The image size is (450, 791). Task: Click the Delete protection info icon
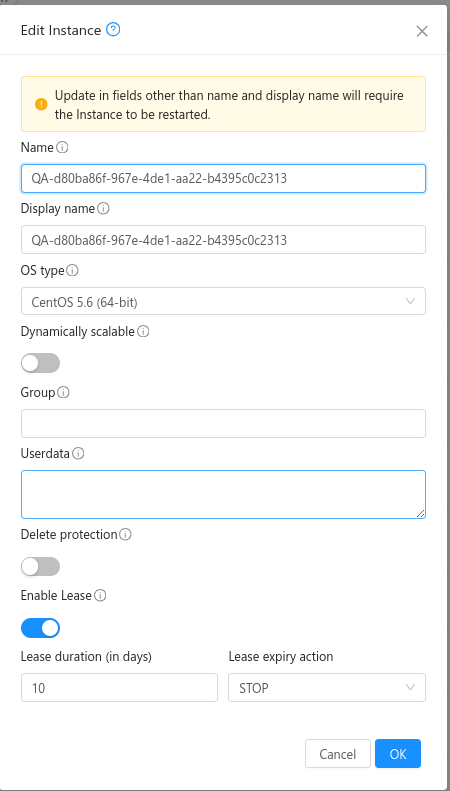point(126,534)
